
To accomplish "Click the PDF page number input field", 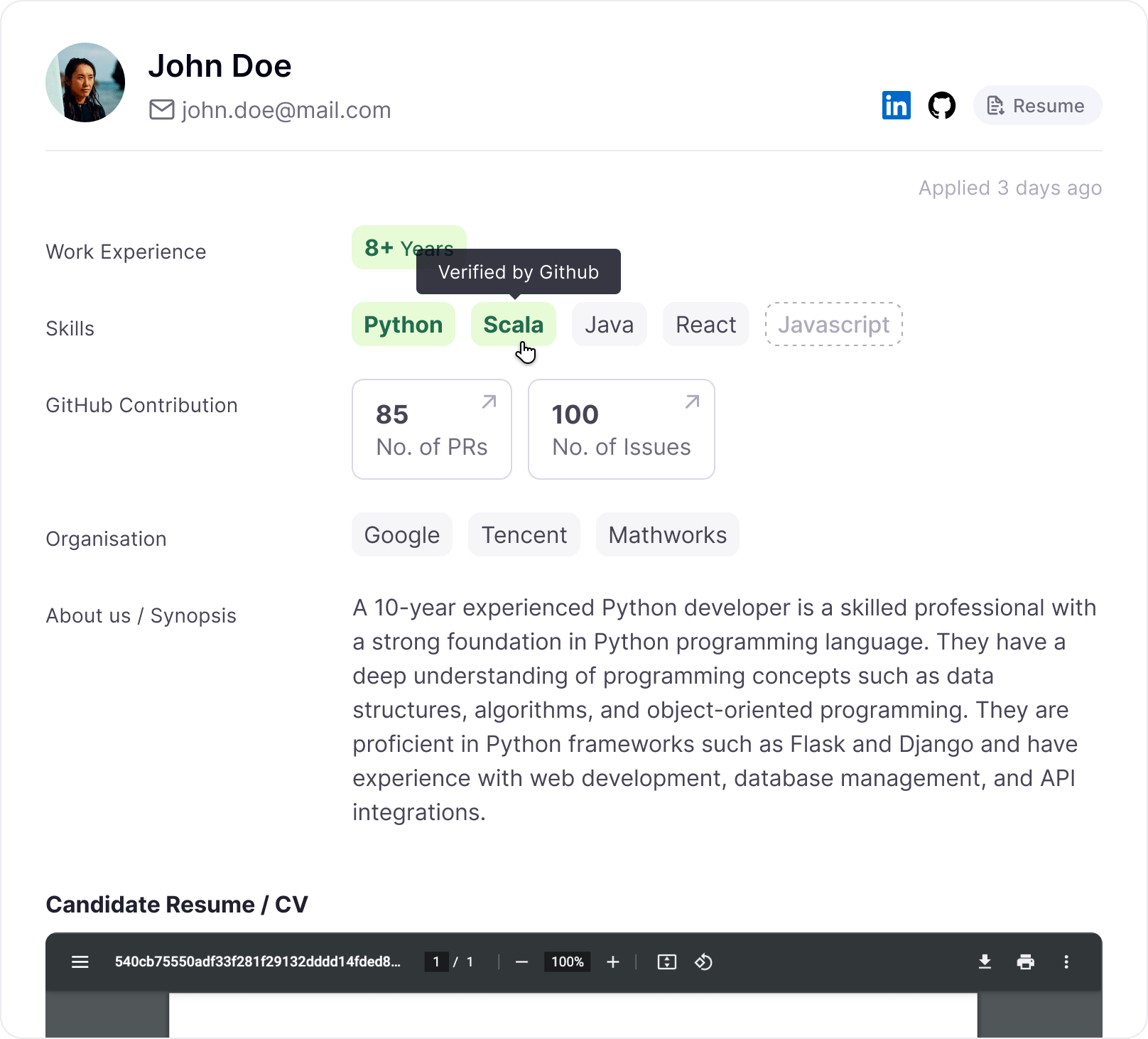I will coord(436,962).
